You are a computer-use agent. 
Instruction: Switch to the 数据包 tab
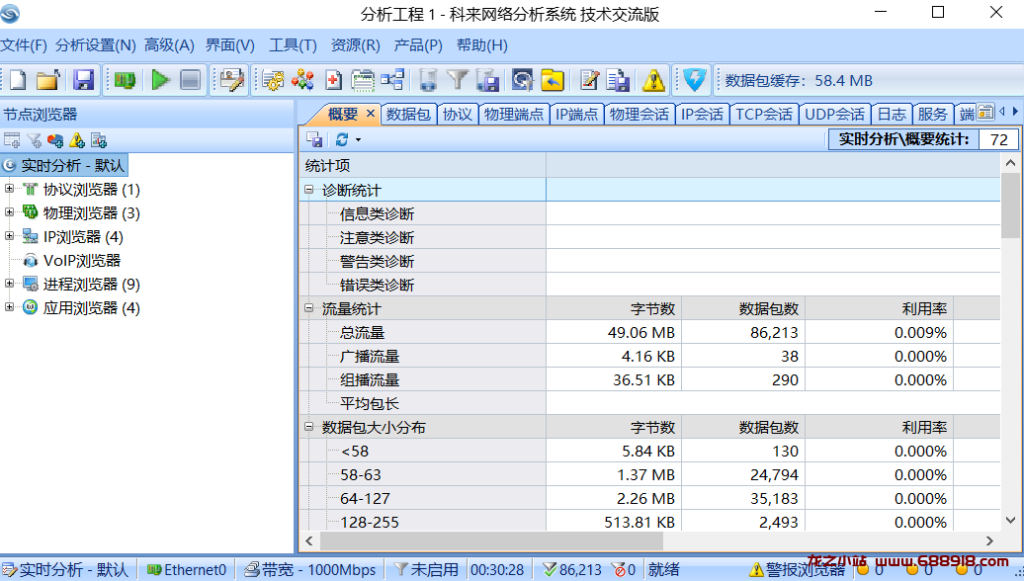408,114
